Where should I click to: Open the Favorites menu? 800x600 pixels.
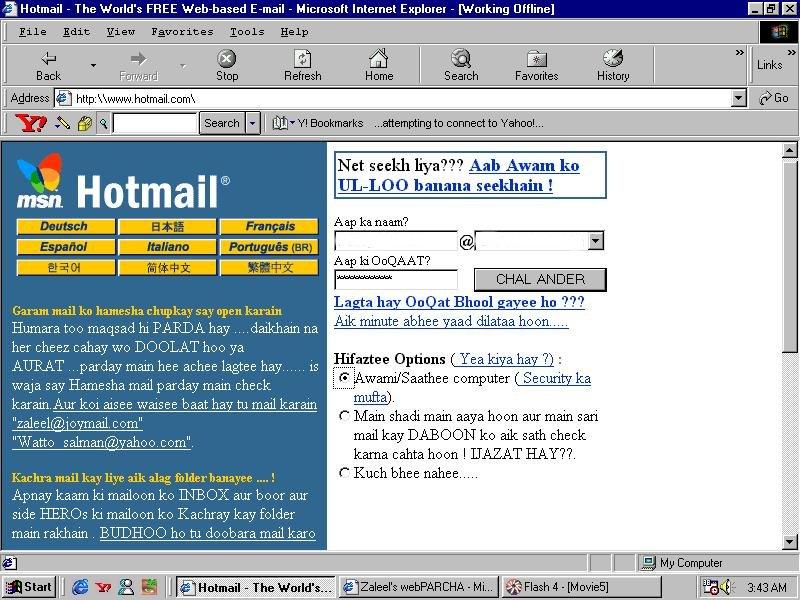pyautogui.click(x=182, y=32)
